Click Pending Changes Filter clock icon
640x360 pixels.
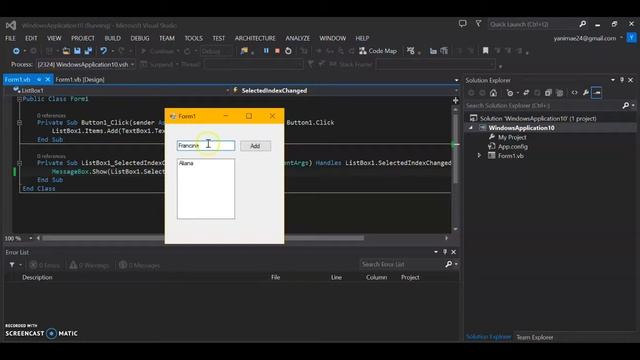coord(510,93)
